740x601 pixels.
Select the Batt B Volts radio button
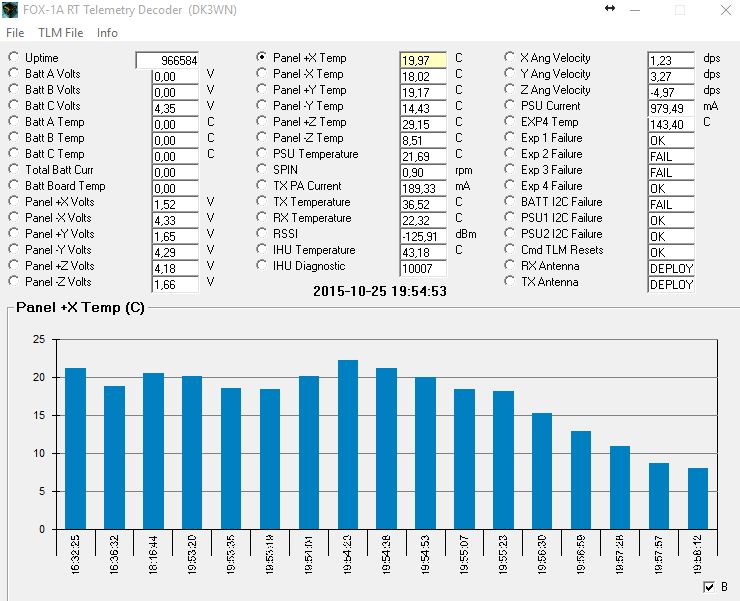[14, 89]
